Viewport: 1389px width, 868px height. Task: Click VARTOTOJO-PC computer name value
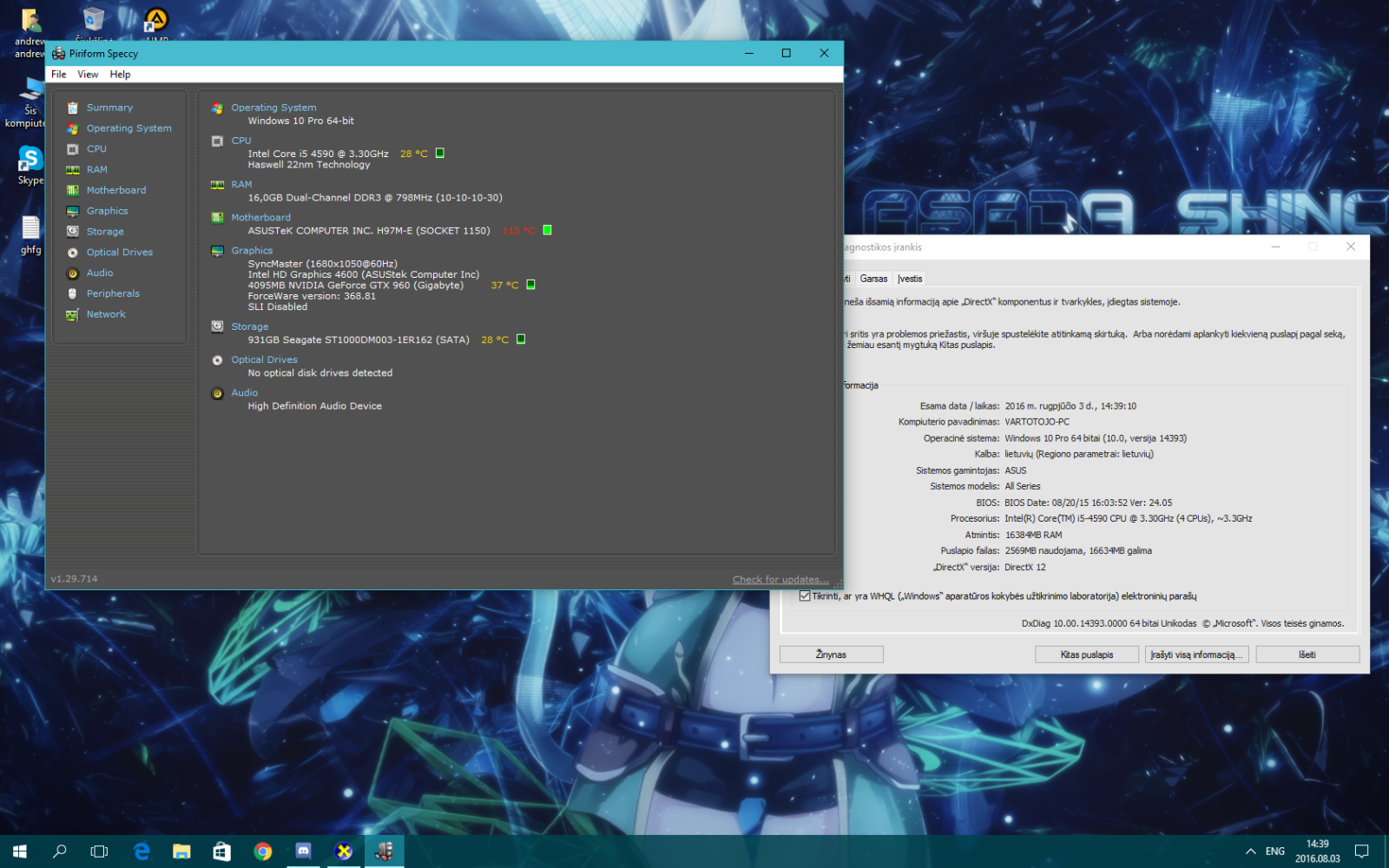(1037, 422)
